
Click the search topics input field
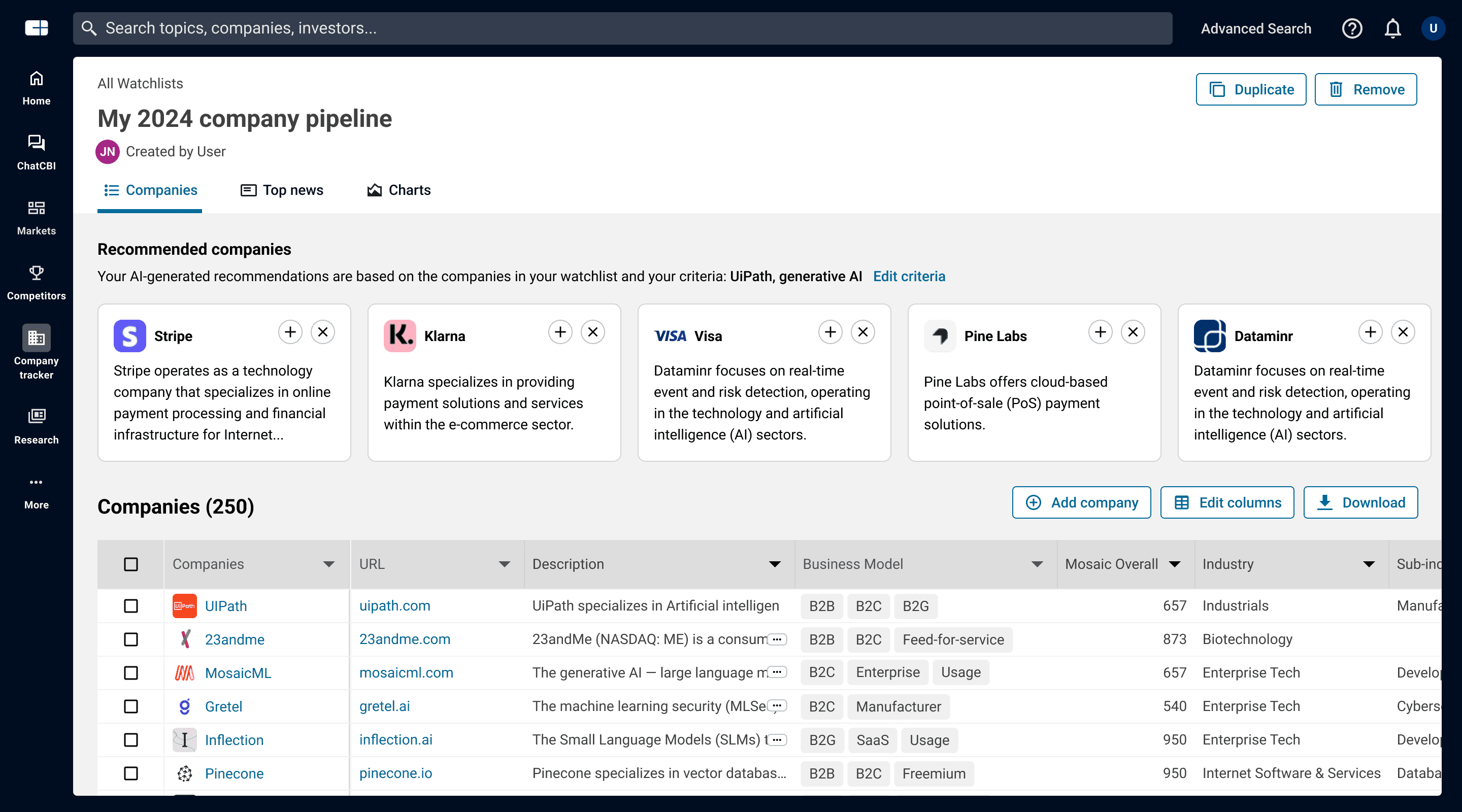[x=622, y=28]
